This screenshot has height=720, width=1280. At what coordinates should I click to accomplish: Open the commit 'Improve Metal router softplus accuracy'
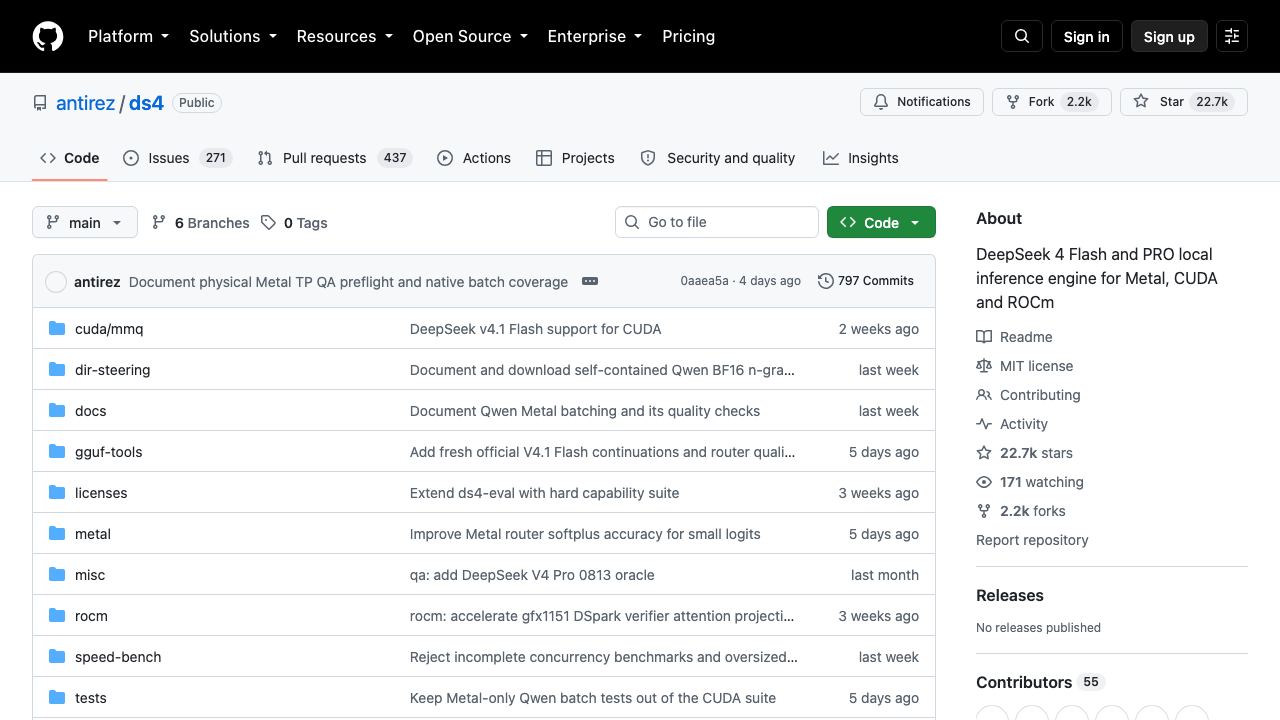585,534
